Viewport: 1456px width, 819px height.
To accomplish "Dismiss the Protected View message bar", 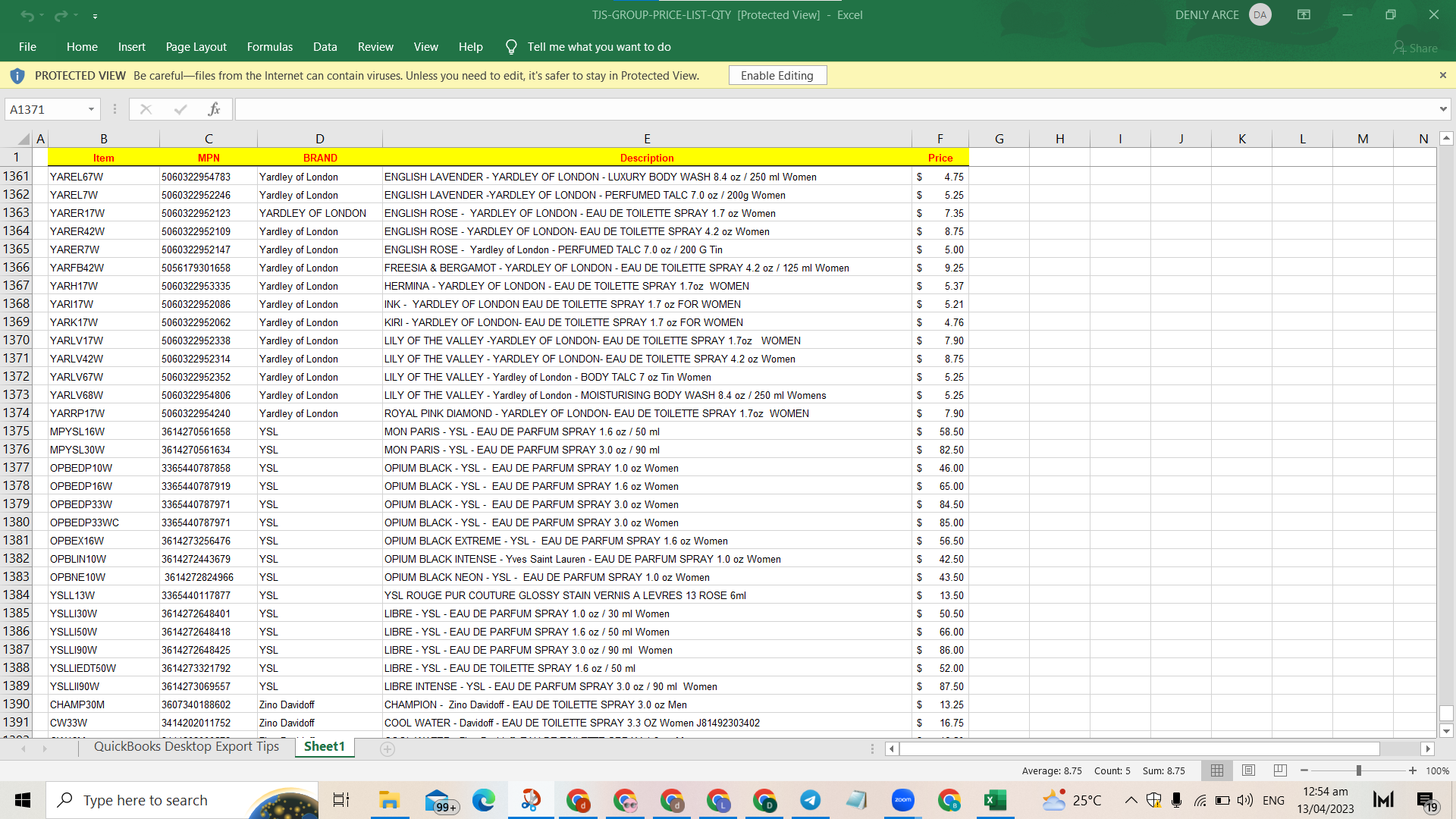I will 1443,75.
